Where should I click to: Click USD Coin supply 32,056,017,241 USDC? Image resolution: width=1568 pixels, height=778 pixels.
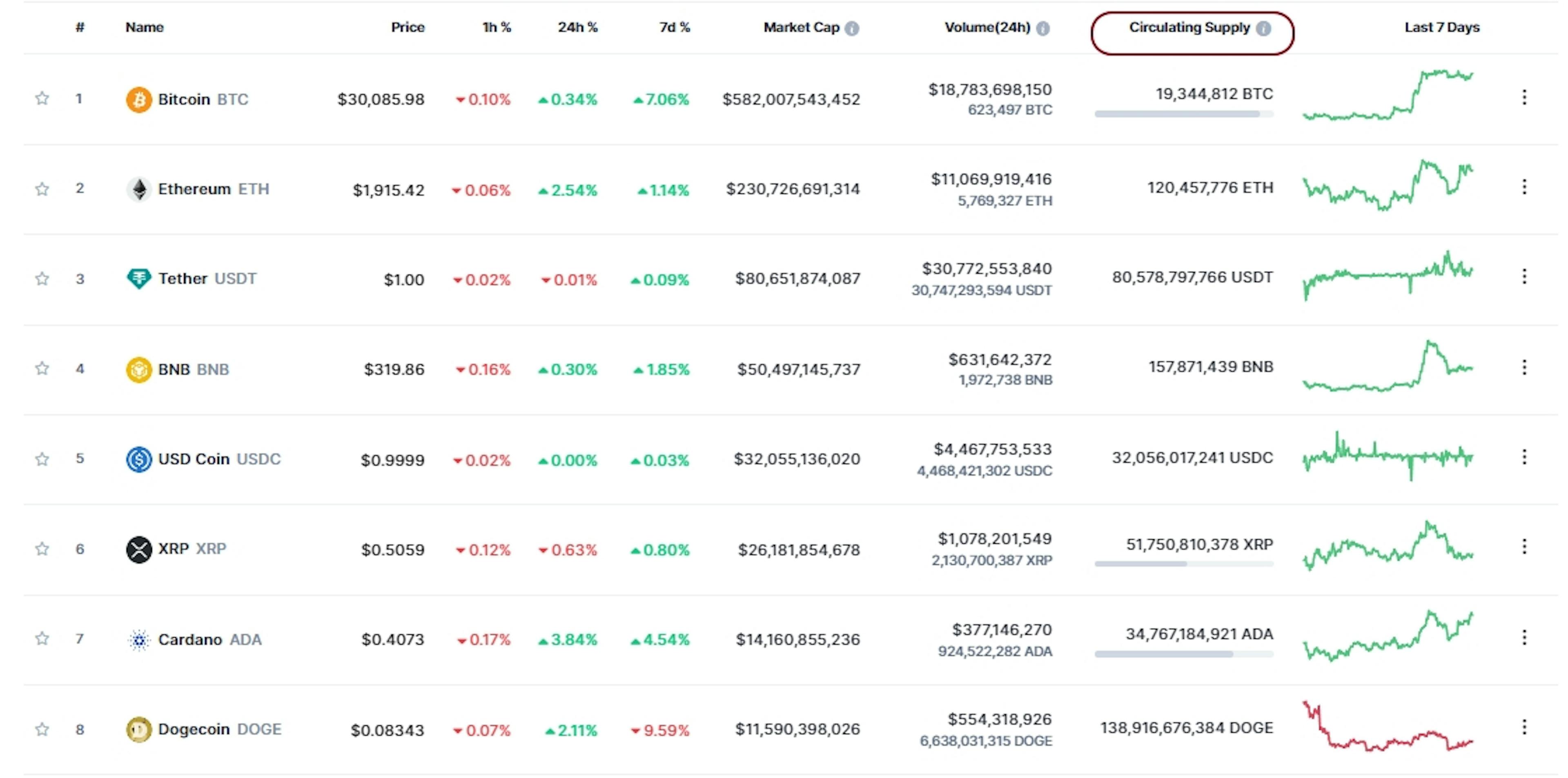point(1192,458)
